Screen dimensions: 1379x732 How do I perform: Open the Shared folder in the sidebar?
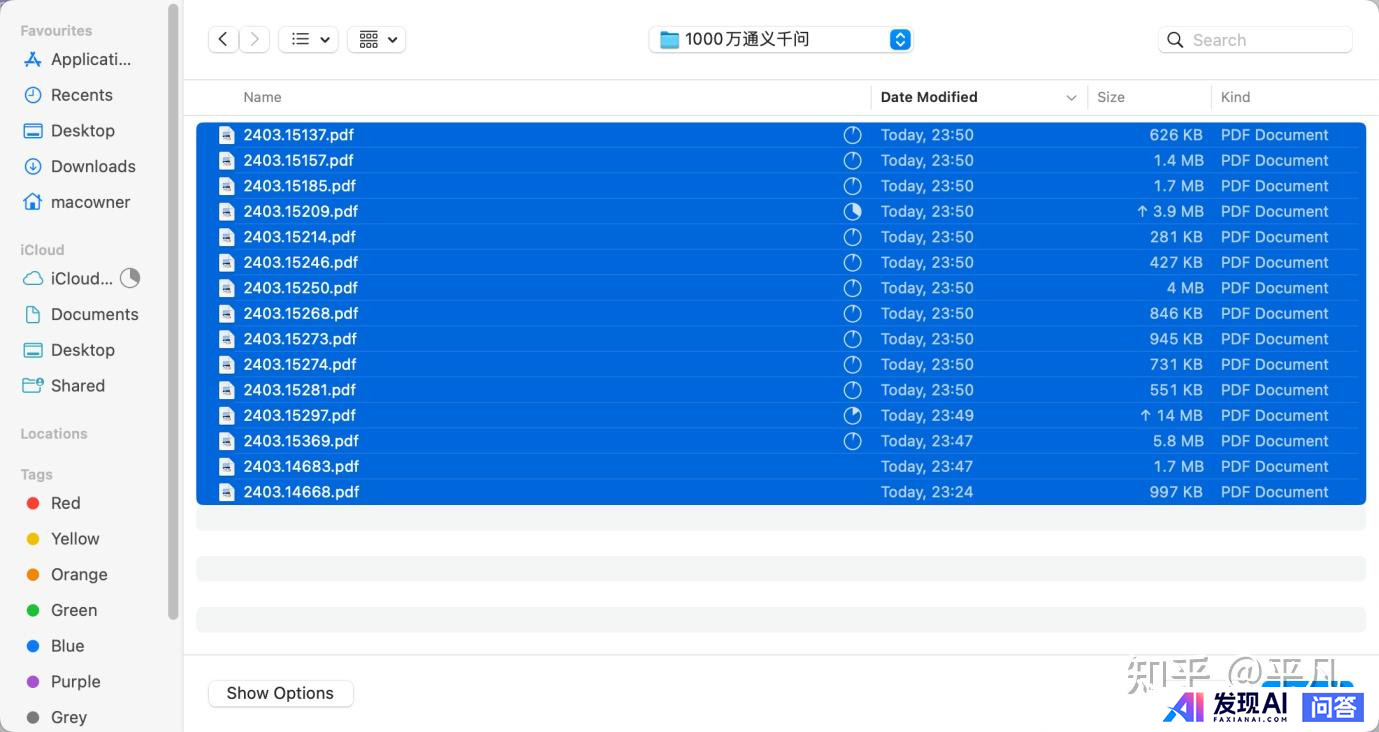64,386
